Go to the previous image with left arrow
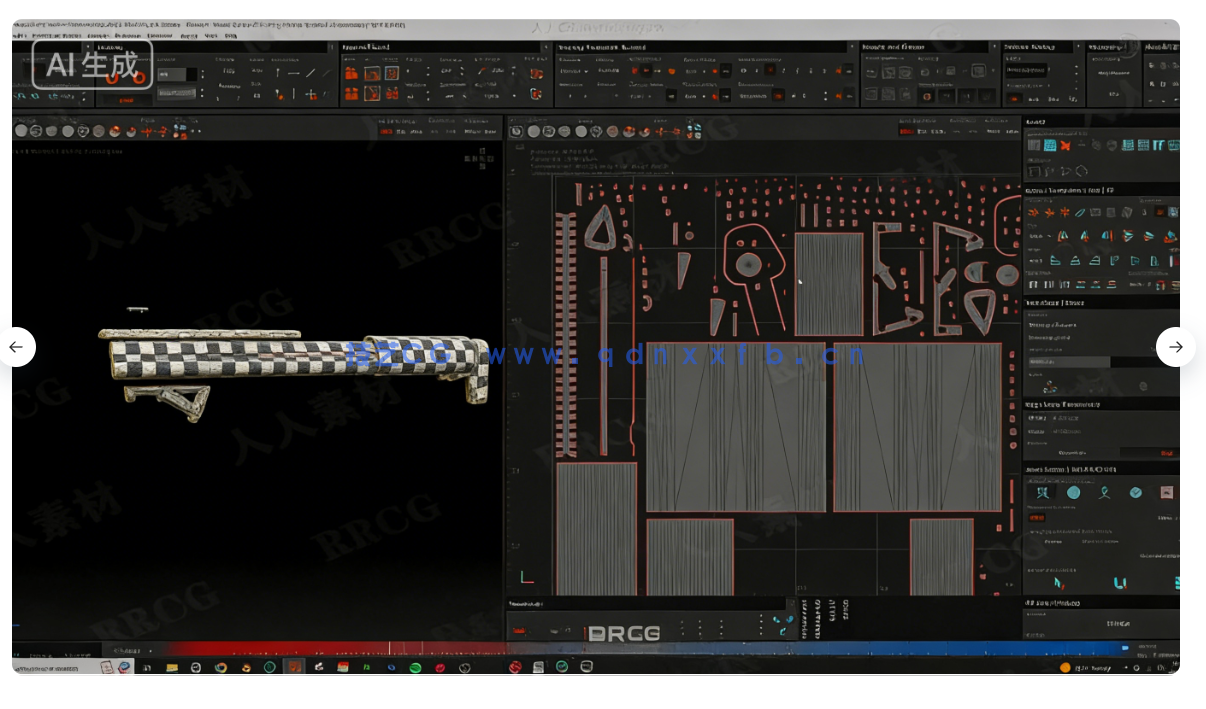This screenshot has height=709, width=1206. (16, 347)
